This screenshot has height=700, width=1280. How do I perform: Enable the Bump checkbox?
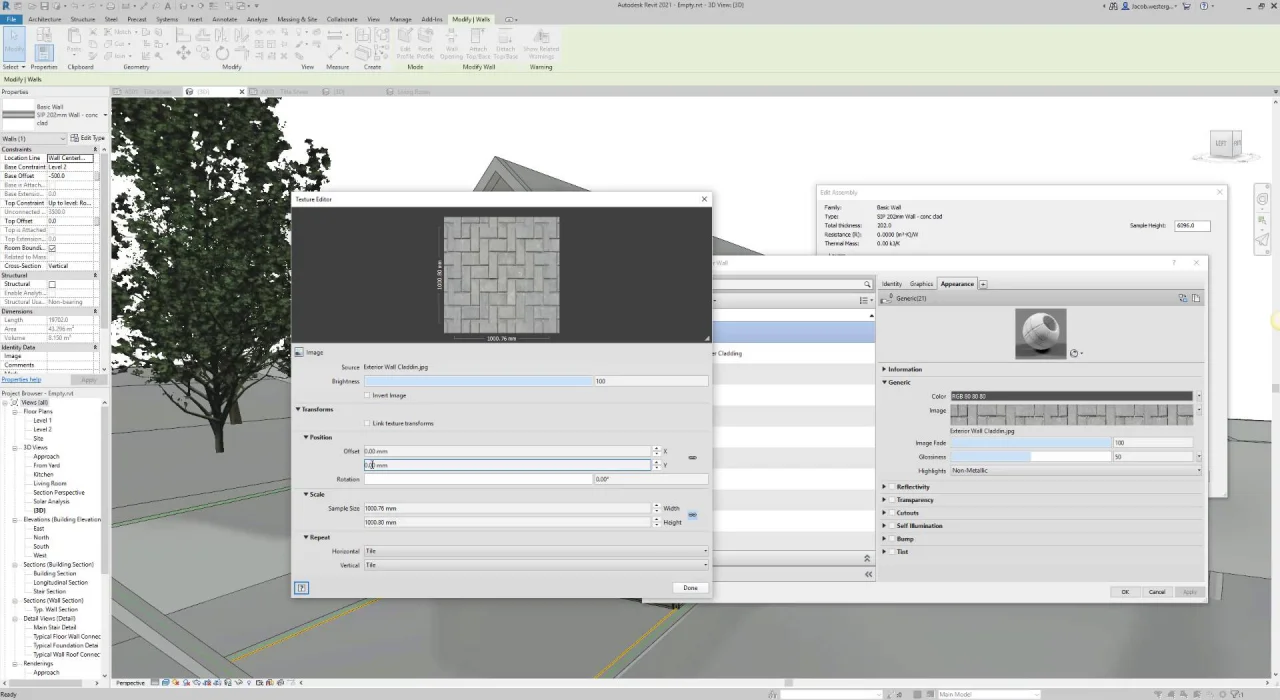point(893,539)
